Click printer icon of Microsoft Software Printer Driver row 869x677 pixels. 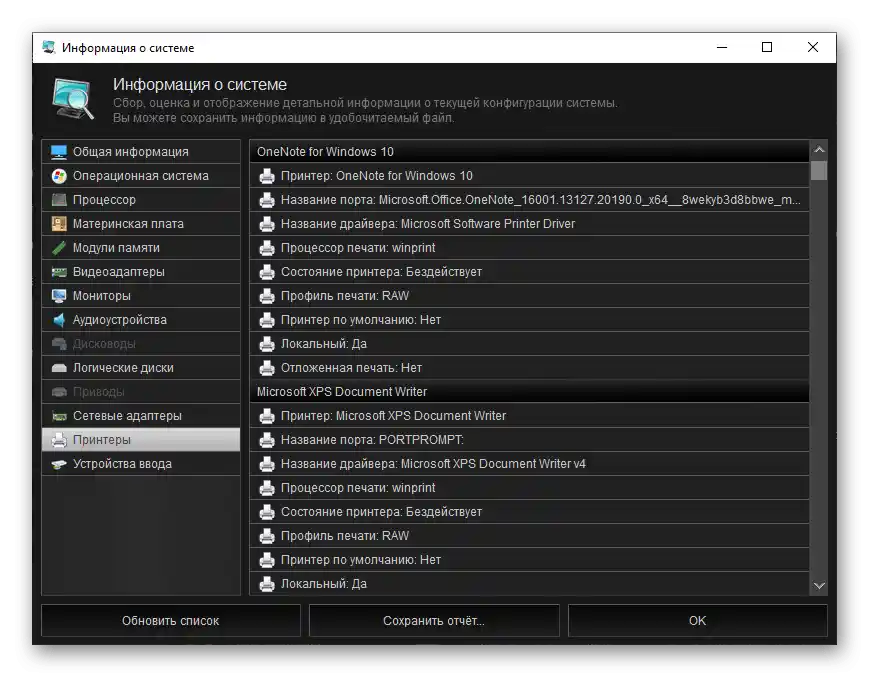[267, 224]
